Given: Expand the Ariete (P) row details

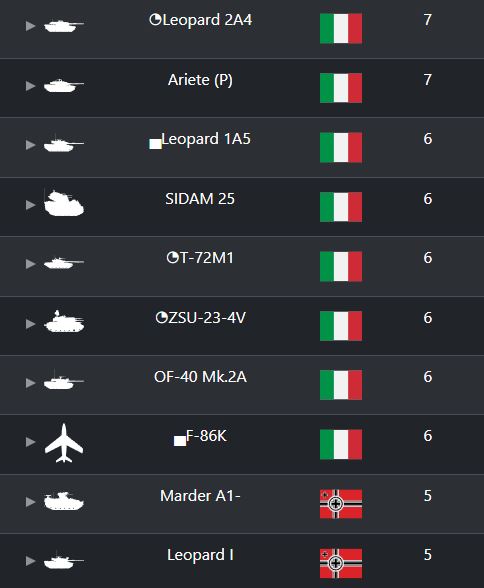Looking at the screenshot, I should pos(30,86).
